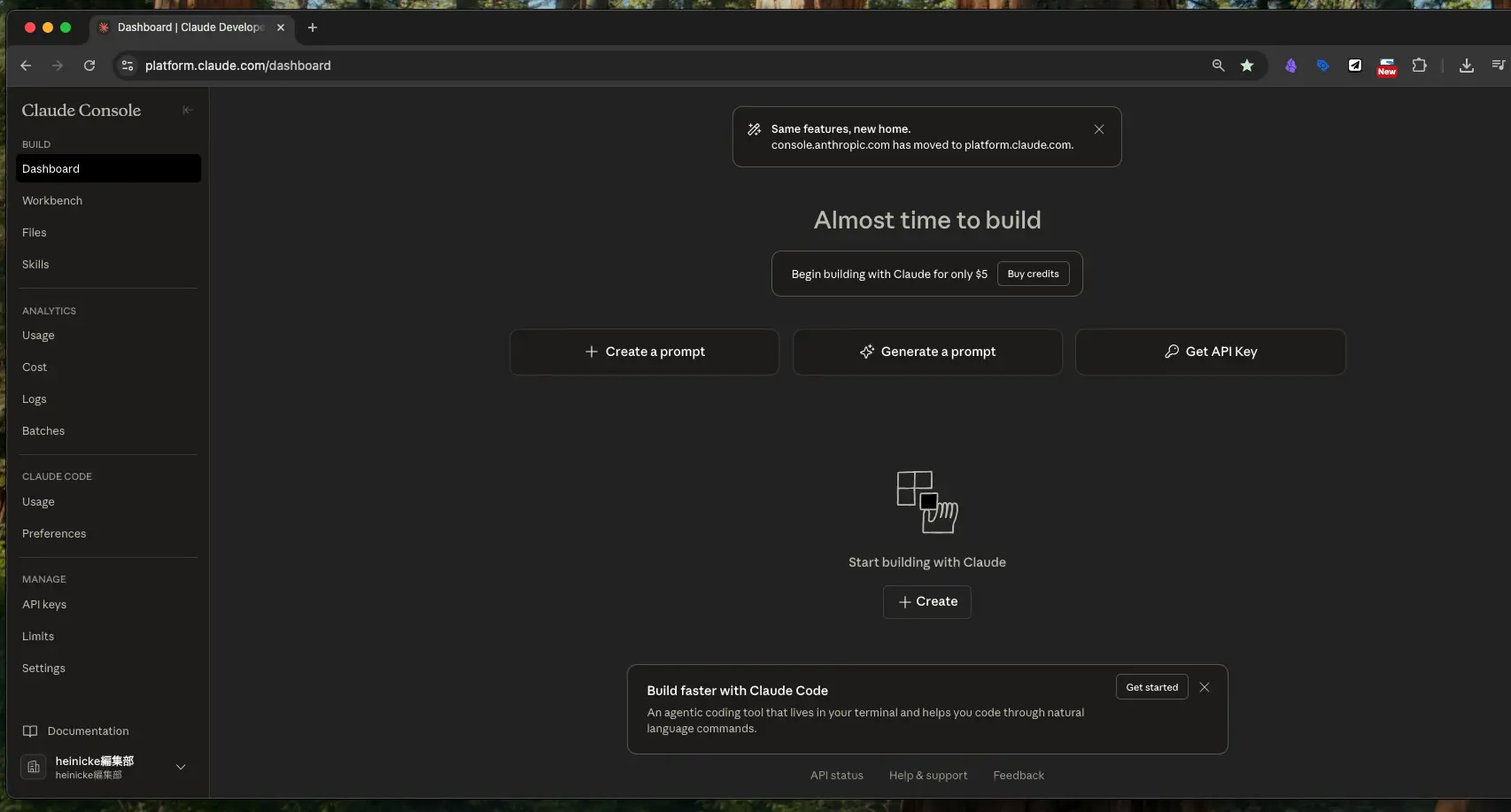Dismiss the 'Same features, new home' banner
Viewport: 1511px width, 812px height.
tap(1098, 129)
